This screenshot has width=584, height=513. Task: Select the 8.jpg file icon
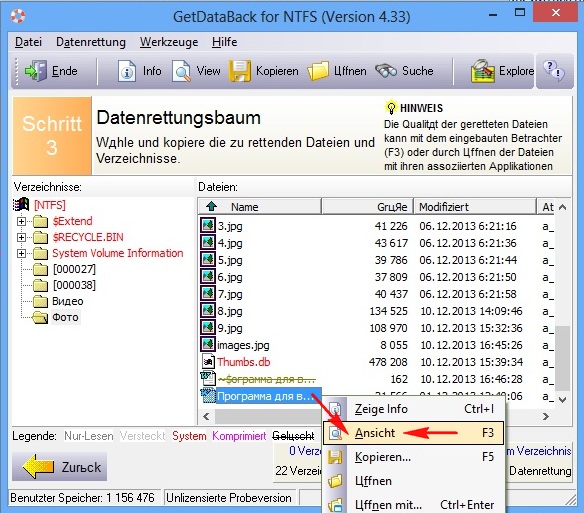pyautogui.click(x=208, y=311)
